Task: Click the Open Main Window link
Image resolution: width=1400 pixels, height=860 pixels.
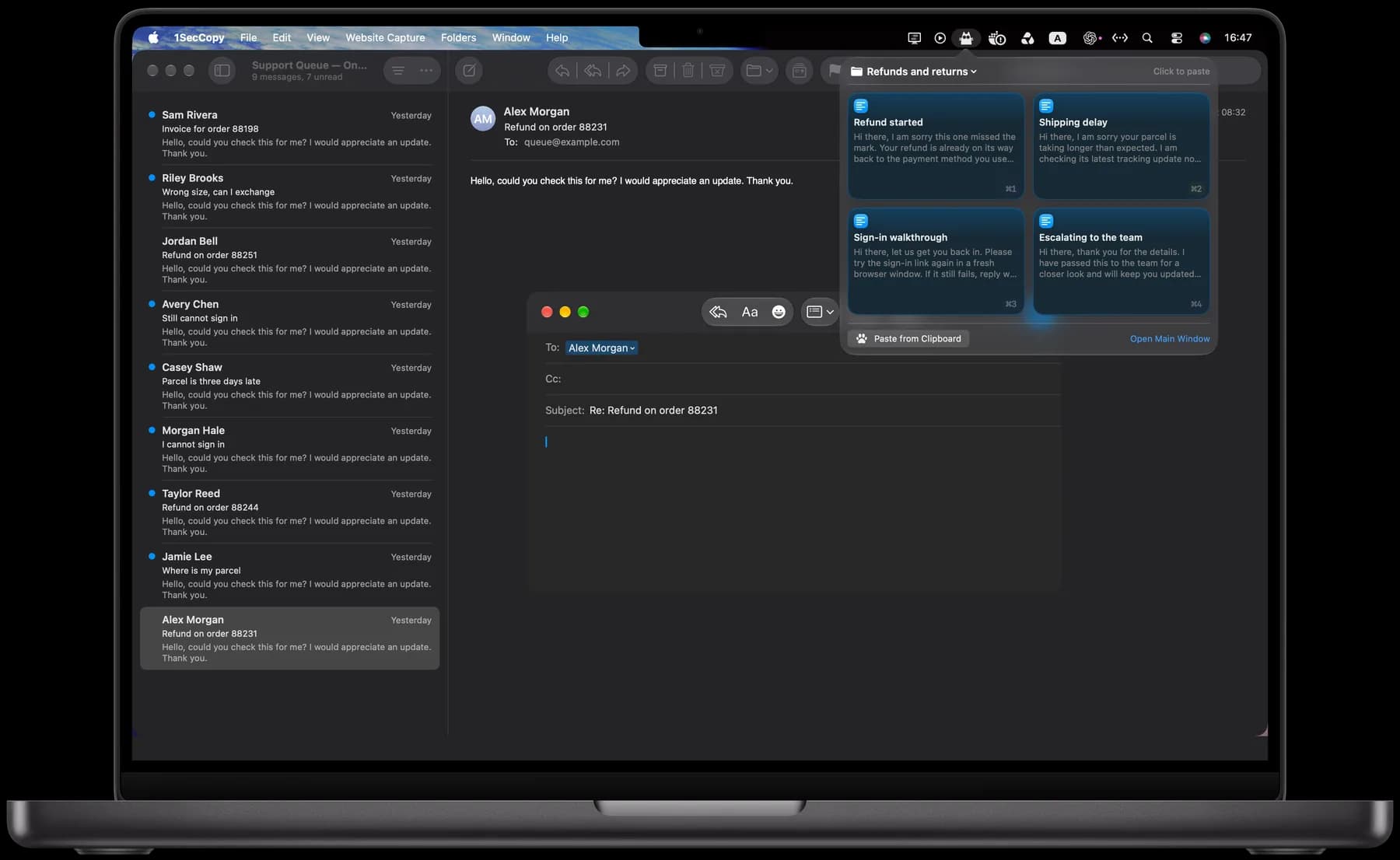Action: (1170, 339)
